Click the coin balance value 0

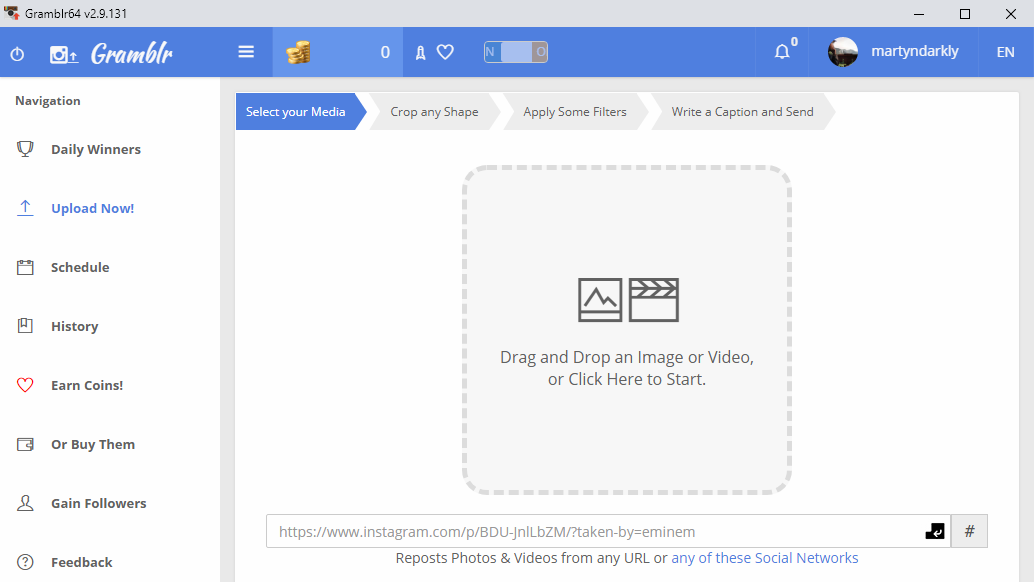(x=385, y=52)
